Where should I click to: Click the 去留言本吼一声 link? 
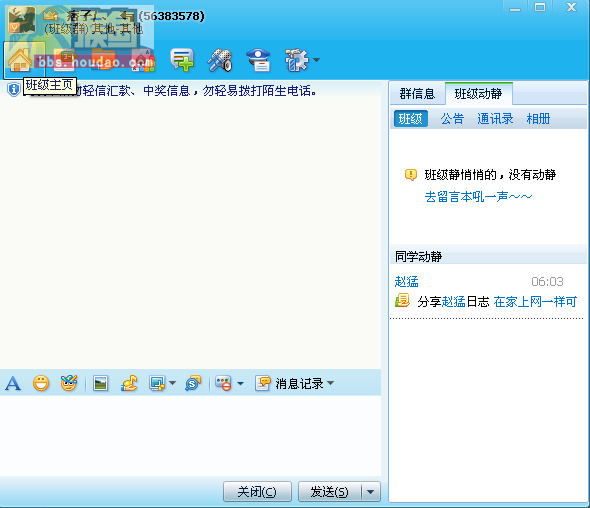[x=478, y=197]
